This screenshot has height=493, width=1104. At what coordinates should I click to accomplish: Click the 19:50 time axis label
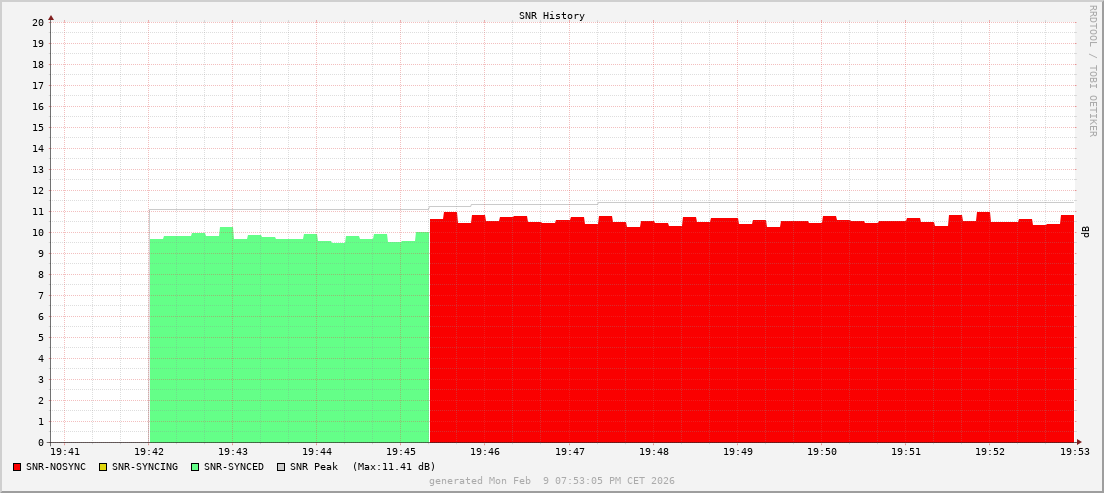pos(821,452)
